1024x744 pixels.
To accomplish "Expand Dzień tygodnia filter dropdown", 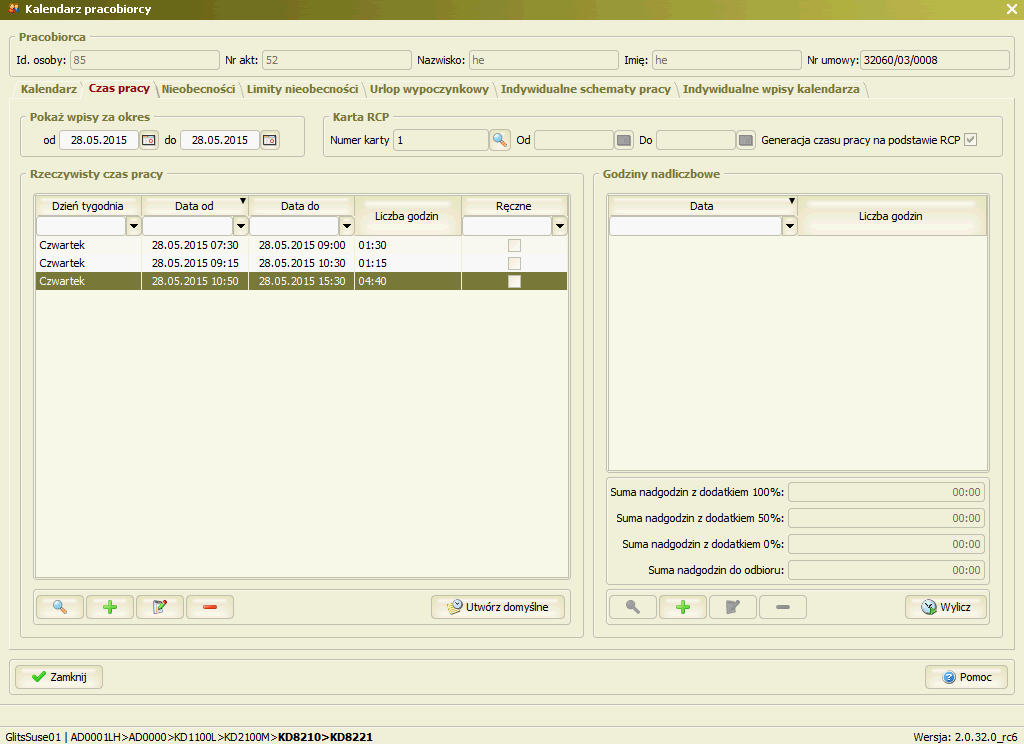I will tap(133, 226).
